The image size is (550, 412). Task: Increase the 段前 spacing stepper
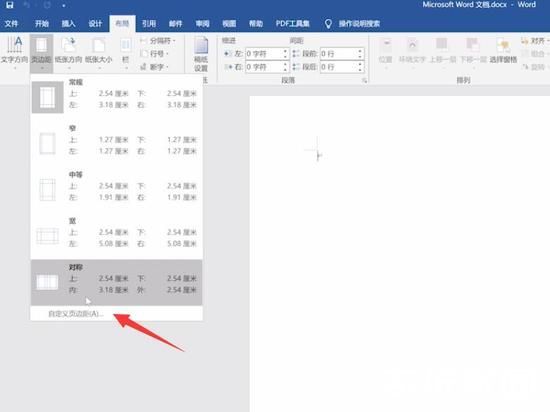(360, 51)
